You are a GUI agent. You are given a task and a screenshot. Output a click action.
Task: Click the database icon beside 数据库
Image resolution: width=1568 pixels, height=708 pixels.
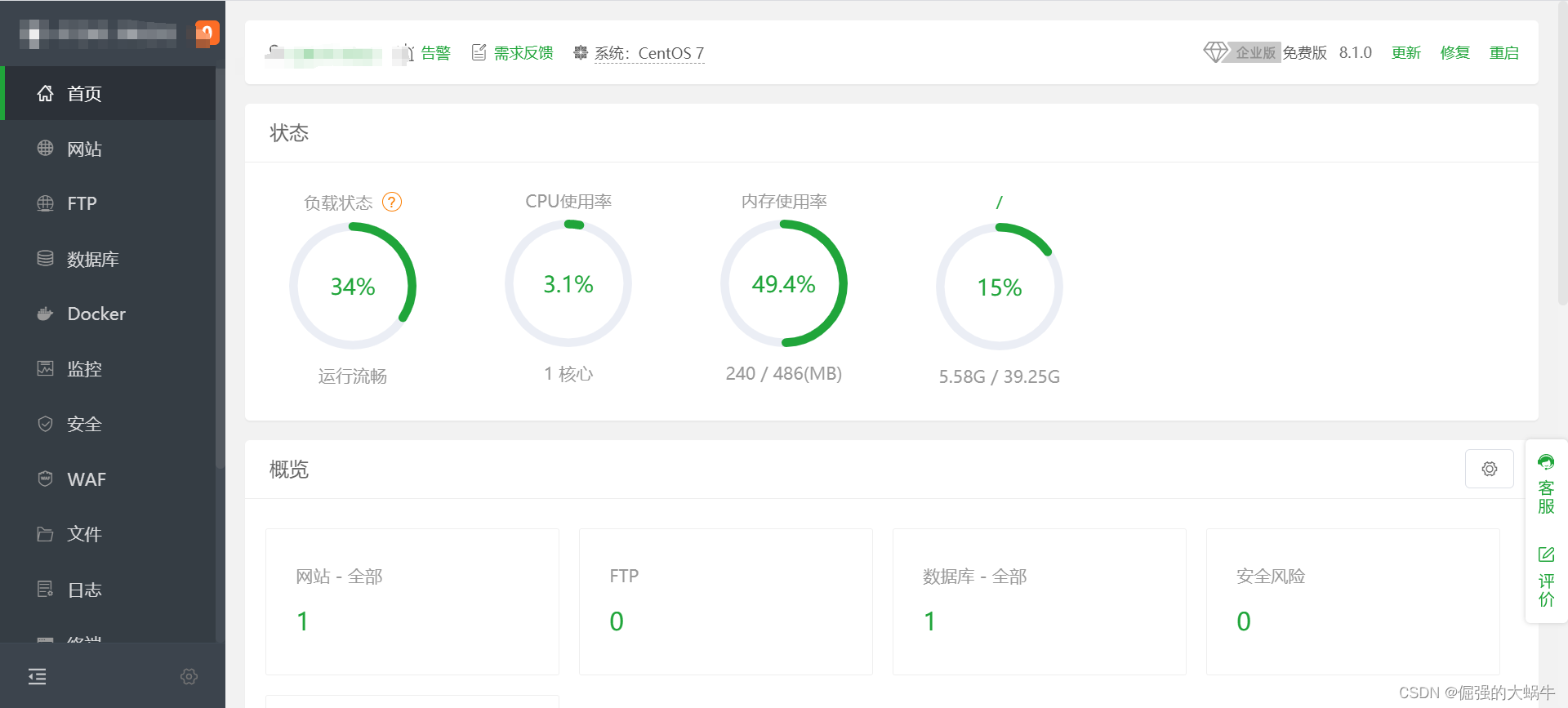click(x=46, y=258)
